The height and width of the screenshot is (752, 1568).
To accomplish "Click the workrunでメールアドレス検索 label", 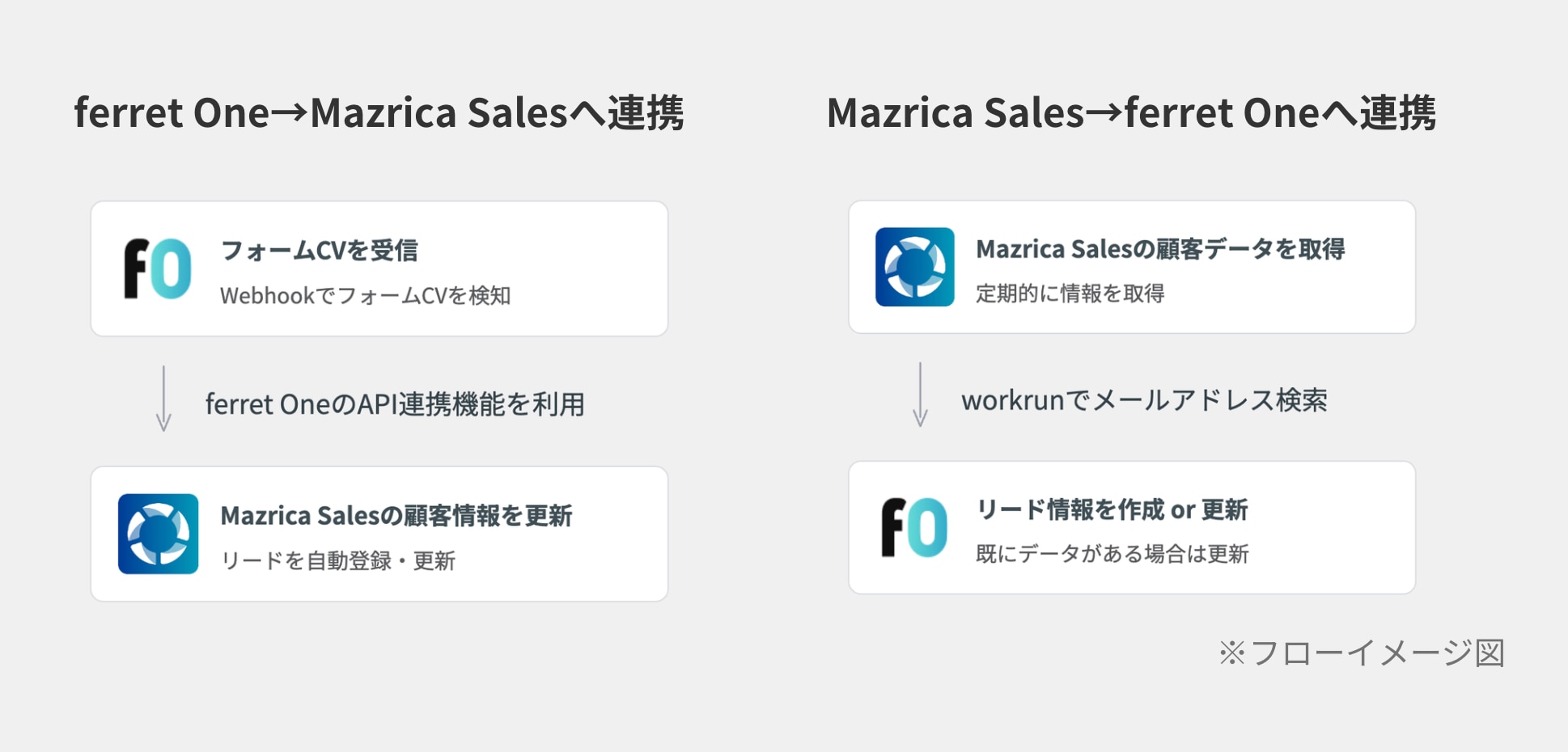I will click(1144, 400).
